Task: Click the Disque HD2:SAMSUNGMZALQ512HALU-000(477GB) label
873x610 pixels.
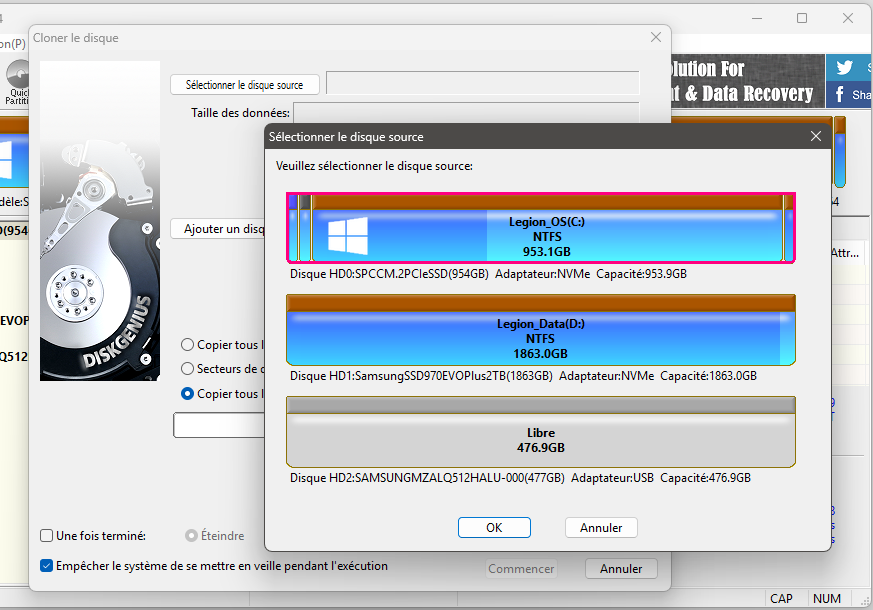Action: (x=428, y=478)
